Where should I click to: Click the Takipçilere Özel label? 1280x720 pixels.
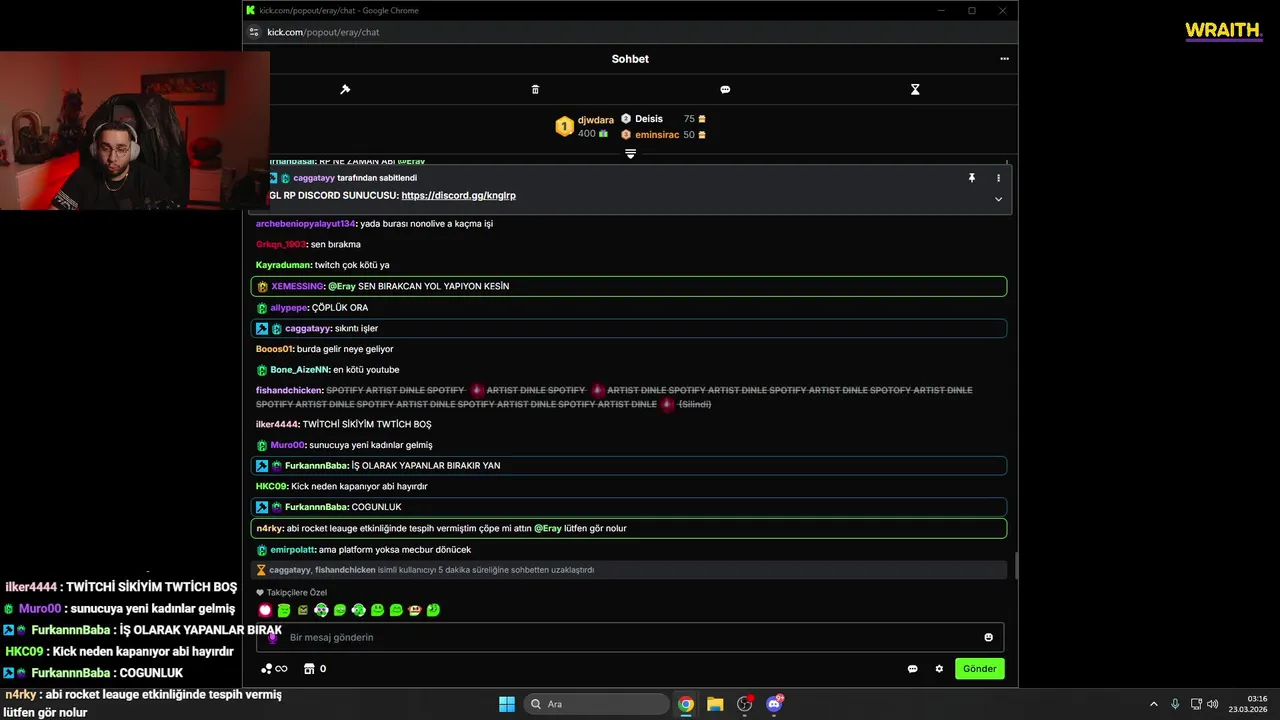[296, 593]
